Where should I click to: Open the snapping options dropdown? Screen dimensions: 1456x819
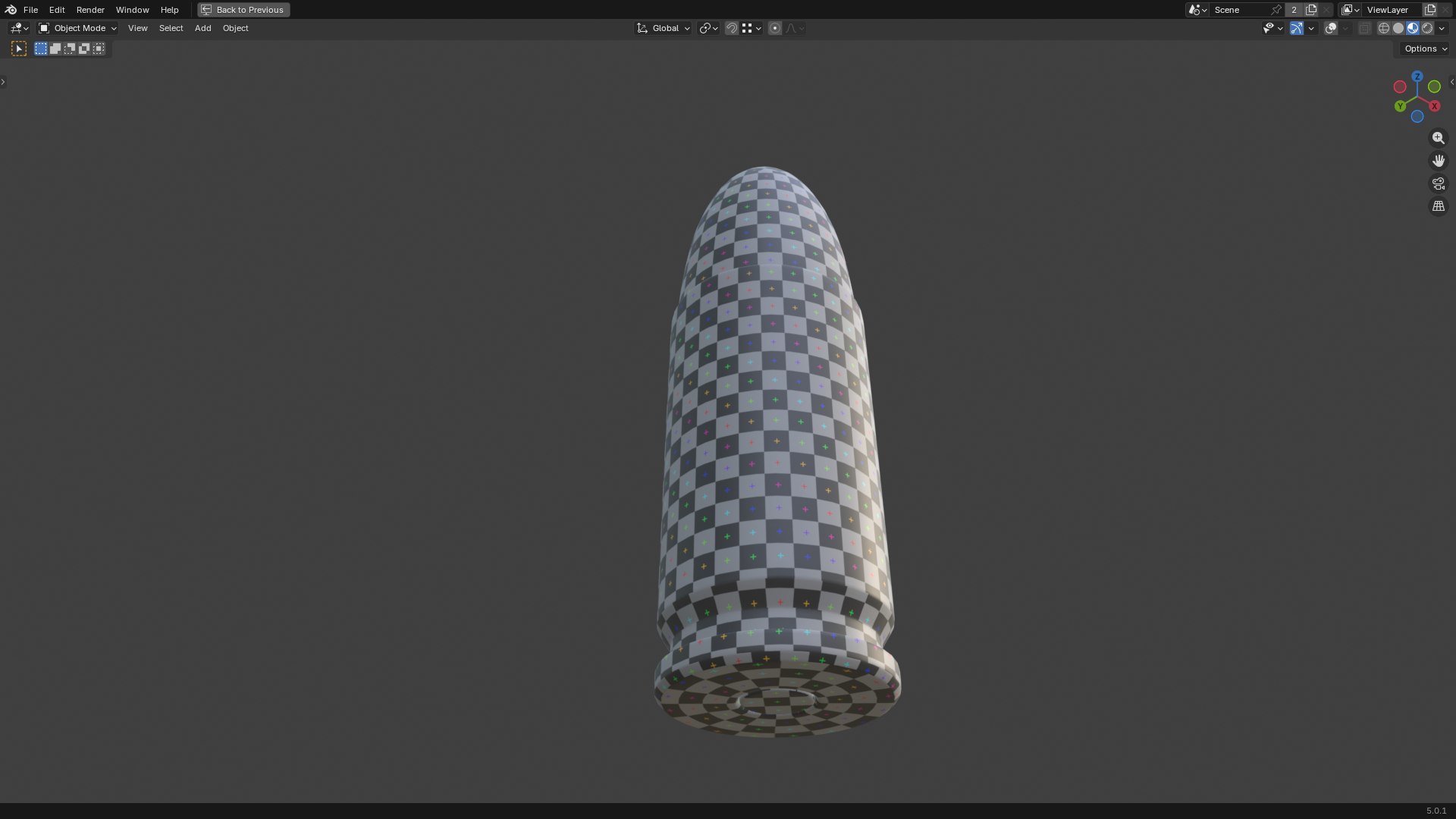point(752,28)
